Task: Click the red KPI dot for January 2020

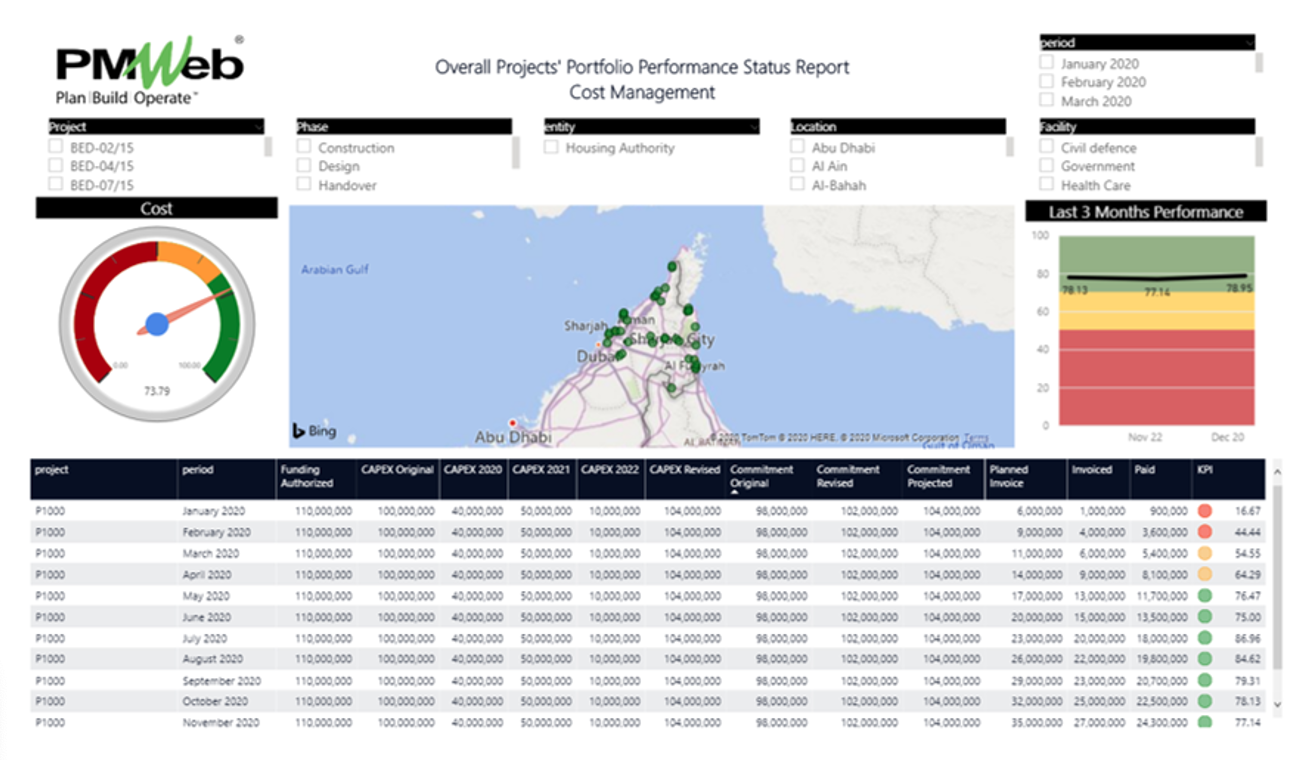Action: point(1205,511)
